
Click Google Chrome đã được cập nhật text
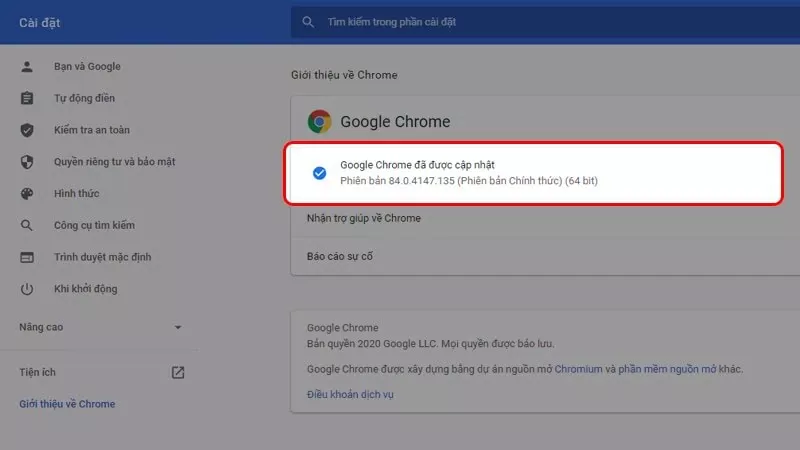click(417, 165)
